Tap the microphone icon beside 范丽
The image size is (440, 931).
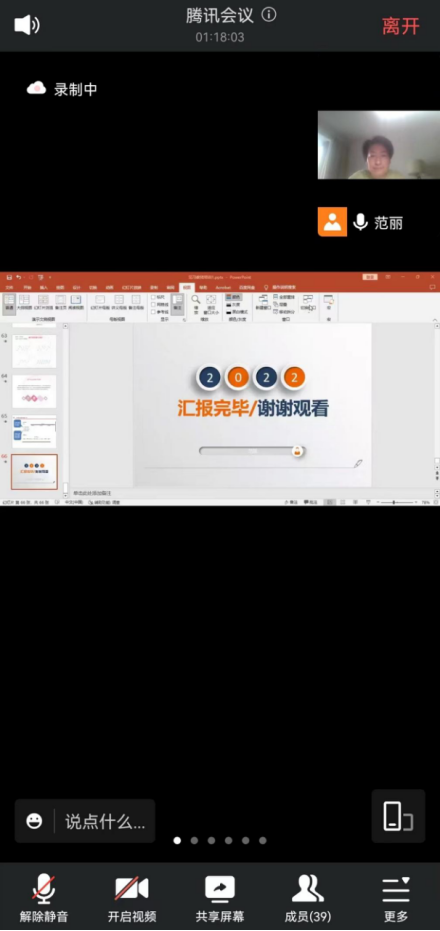[x=360, y=222]
